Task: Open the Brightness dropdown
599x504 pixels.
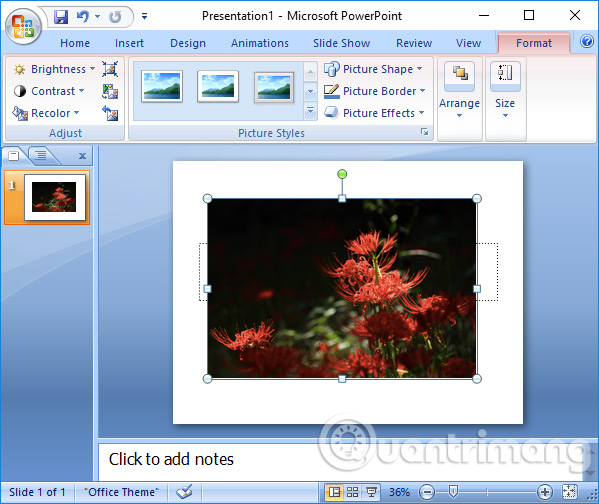Action: pos(54,69)
